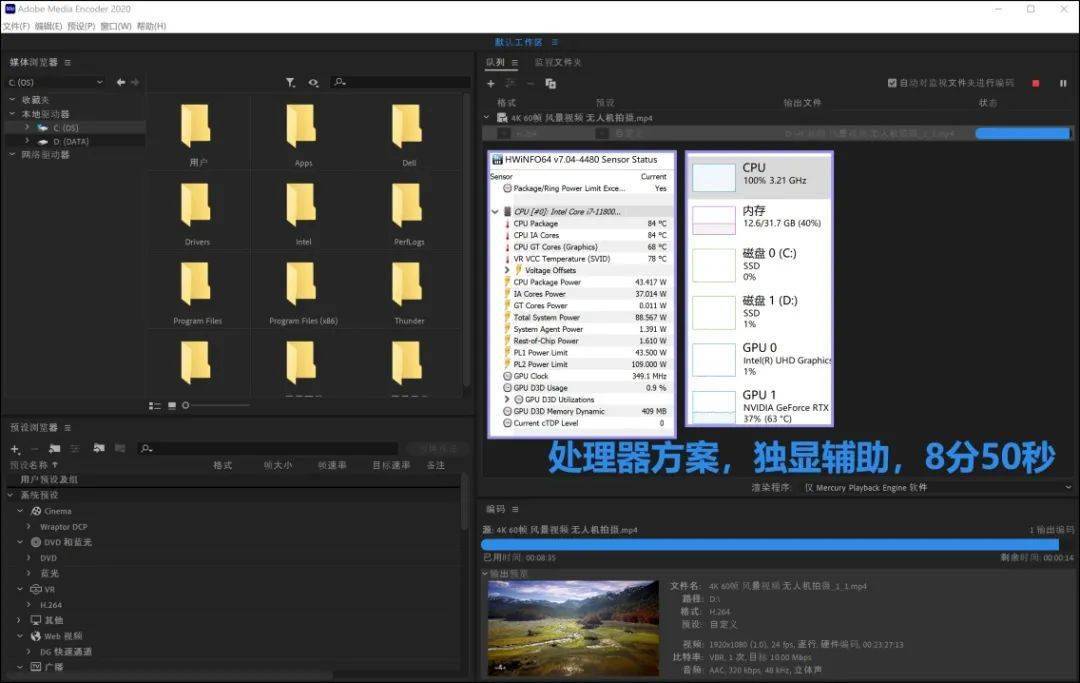This screenshot has width=1080, height=683.
Task: Open Preset Browser panel menu icon
Action: point(68,428)
